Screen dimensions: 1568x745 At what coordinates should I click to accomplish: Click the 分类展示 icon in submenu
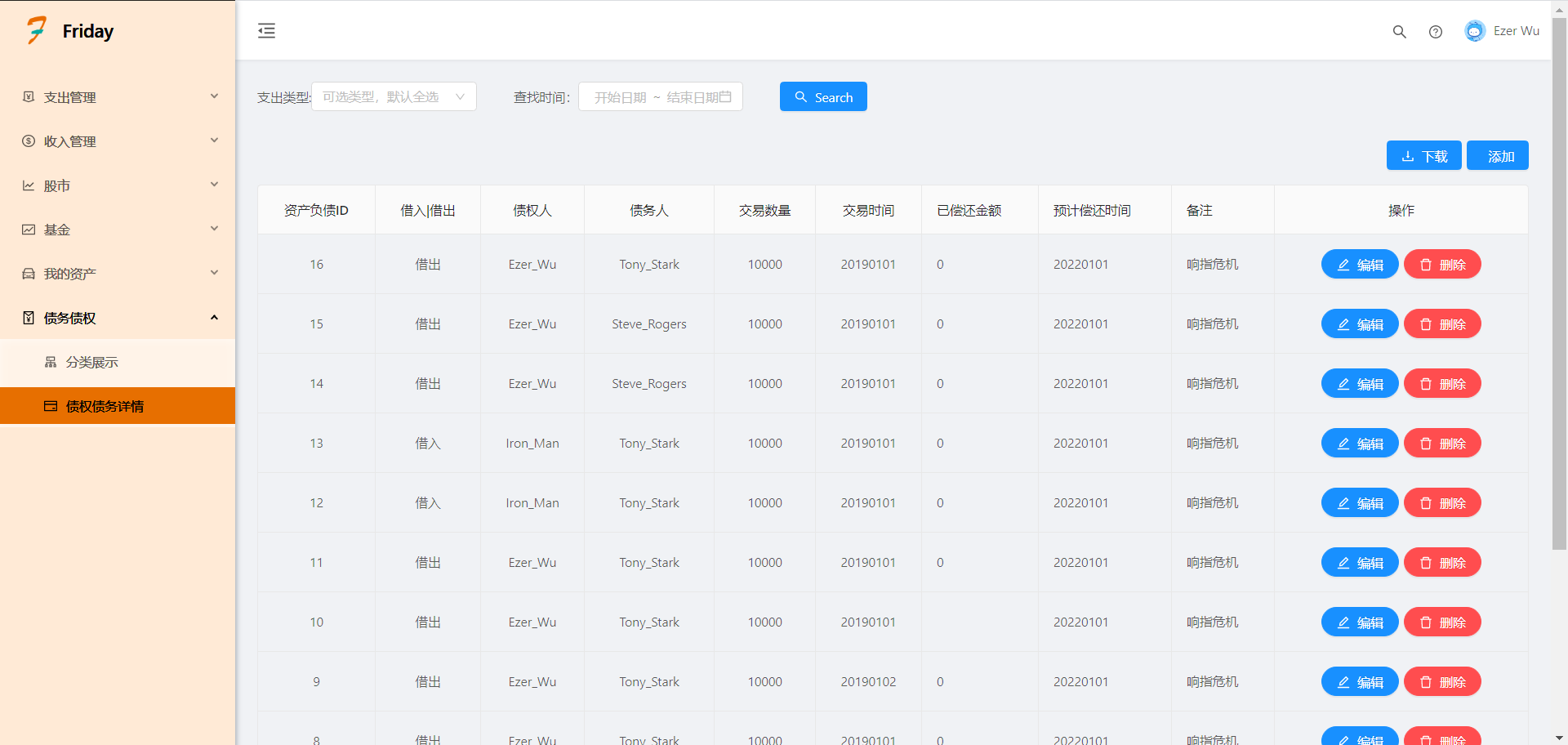click(x=51, y=362)
